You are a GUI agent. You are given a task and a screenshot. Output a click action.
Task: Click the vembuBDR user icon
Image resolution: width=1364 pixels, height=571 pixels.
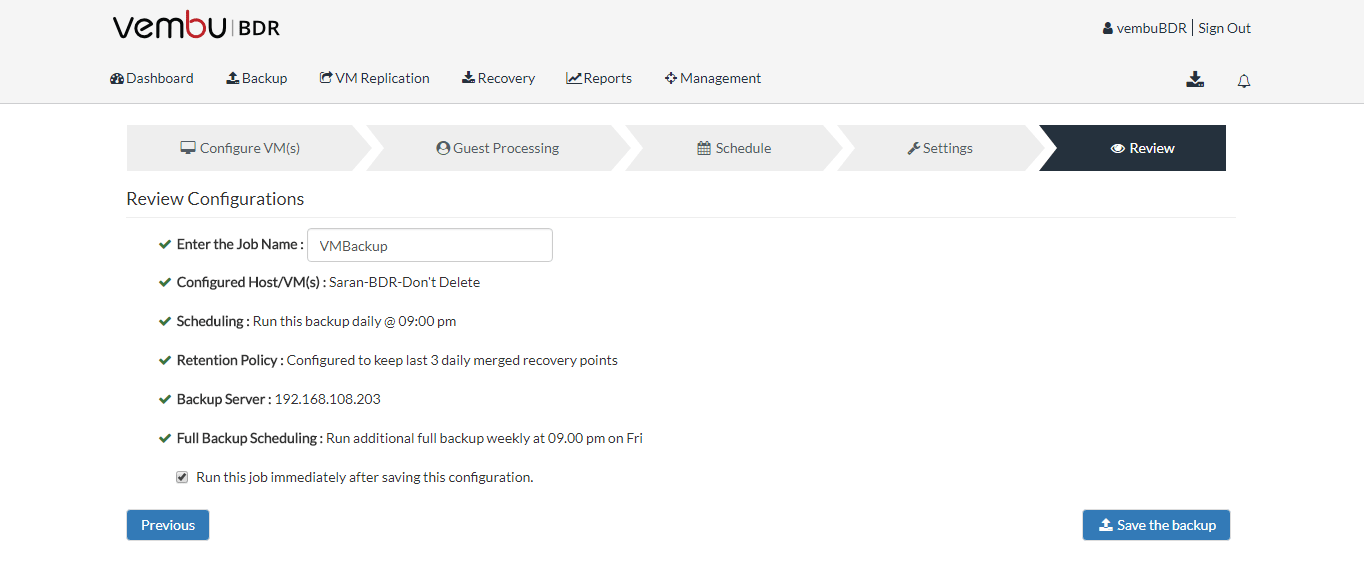point(1108,28)
